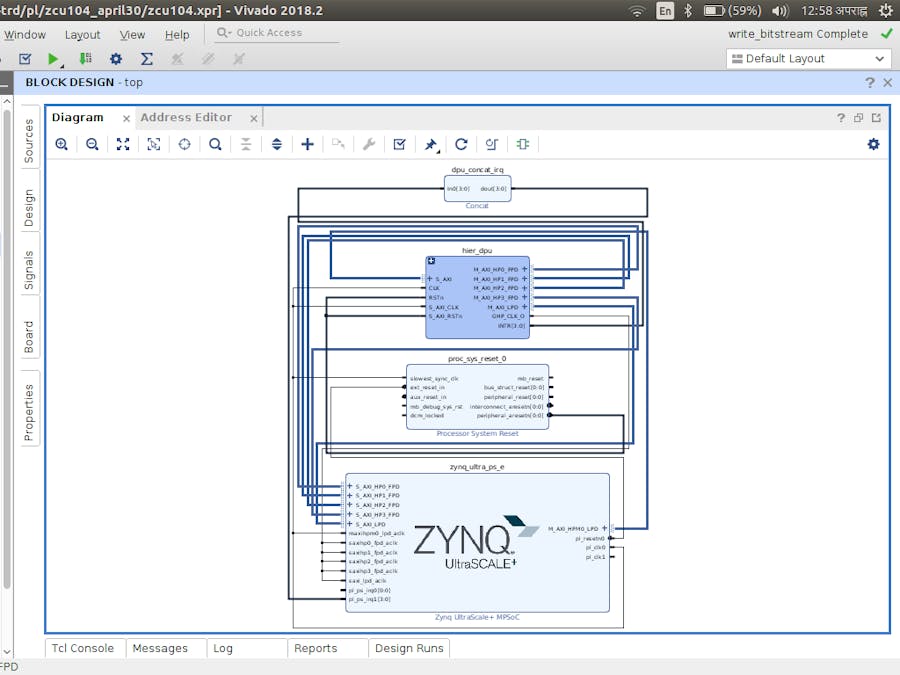The image size is (900, 675).
Task: Open the Design Runs tab
Action: [408, 648]
